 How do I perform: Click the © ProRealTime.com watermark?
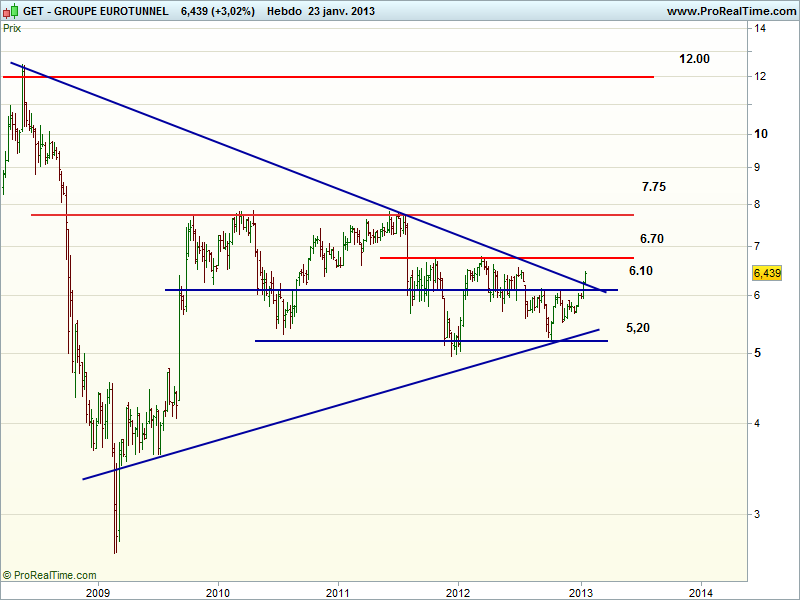50,575
